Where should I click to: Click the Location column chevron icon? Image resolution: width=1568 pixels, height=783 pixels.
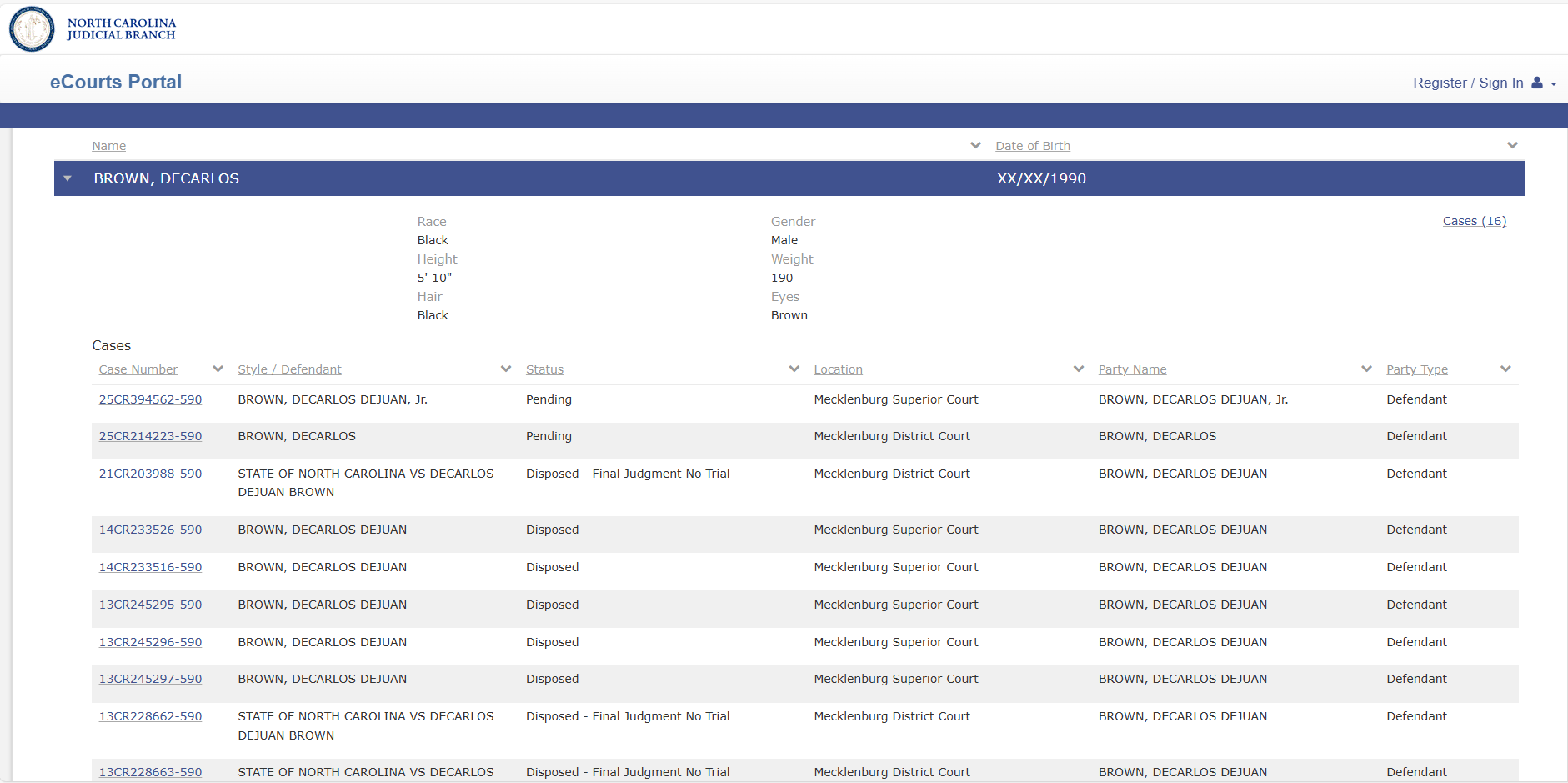[x=1078, y=369]
